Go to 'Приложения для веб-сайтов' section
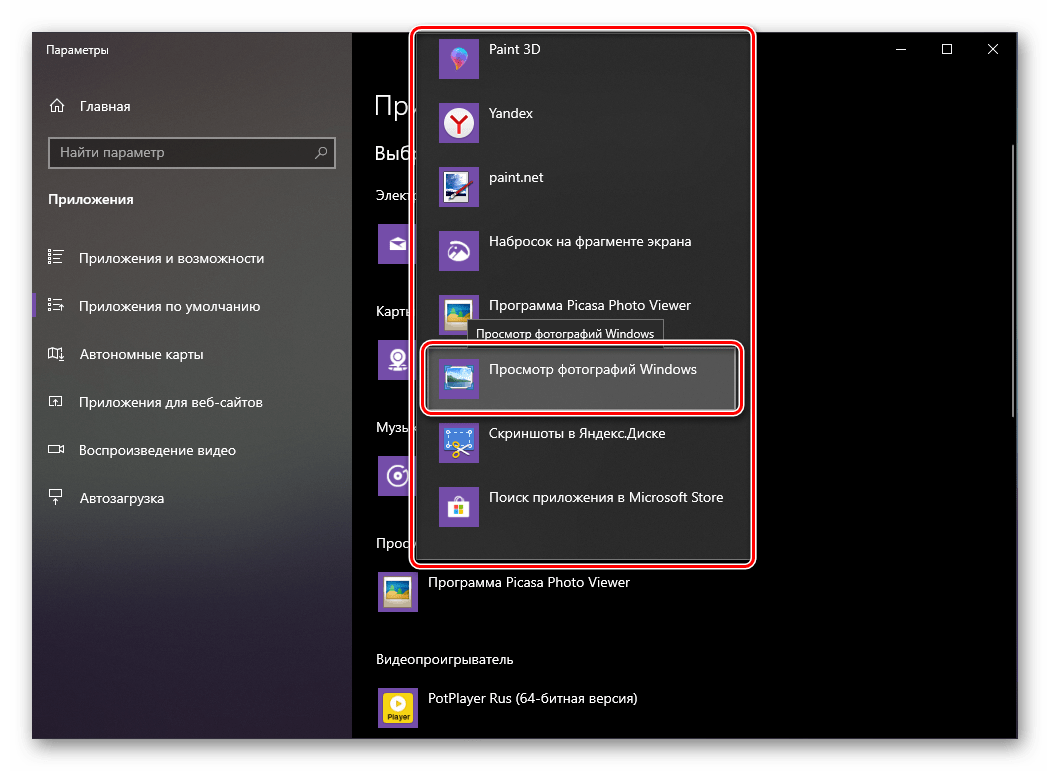Image resolution: width=1050 pixels, height=771 pixels. pos(171,402)
